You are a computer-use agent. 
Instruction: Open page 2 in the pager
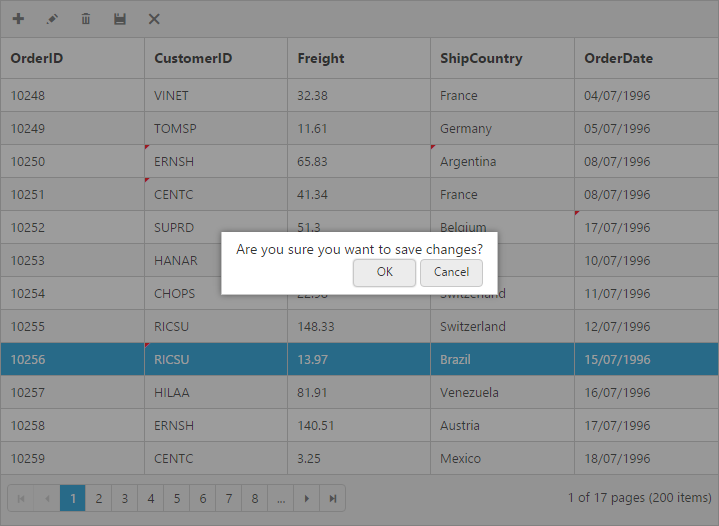[99, 498]
